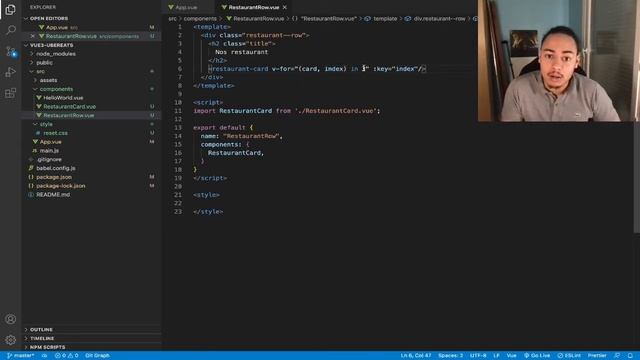640x360 pixels.
Task: Change indentation via Spaces: 2
Action: pos(450,356)
